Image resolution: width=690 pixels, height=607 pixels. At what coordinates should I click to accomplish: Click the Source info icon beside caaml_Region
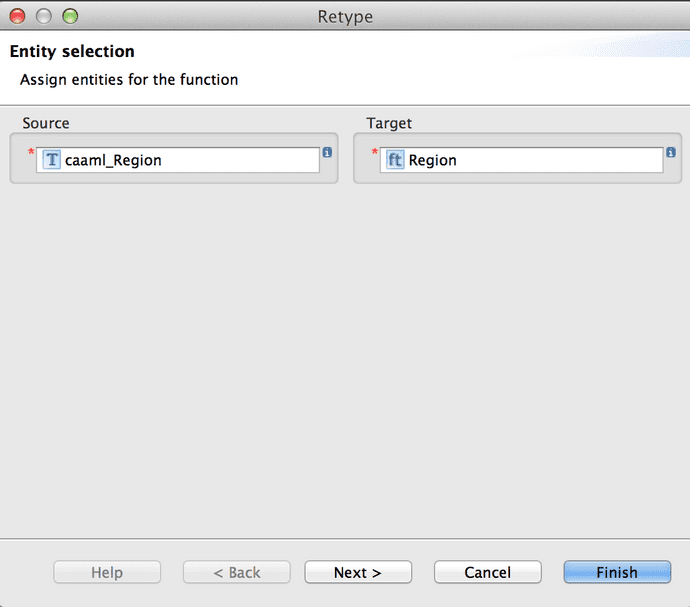(327, 152)
